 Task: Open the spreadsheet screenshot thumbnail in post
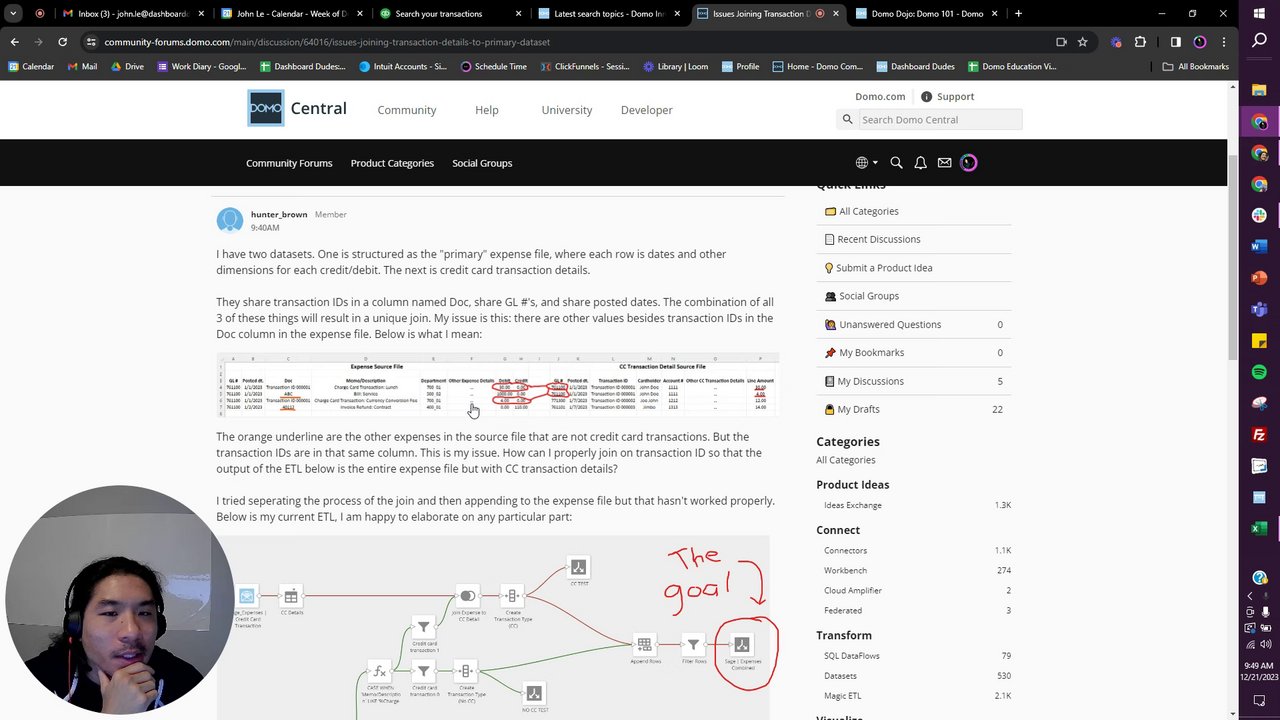pos(498,385)
